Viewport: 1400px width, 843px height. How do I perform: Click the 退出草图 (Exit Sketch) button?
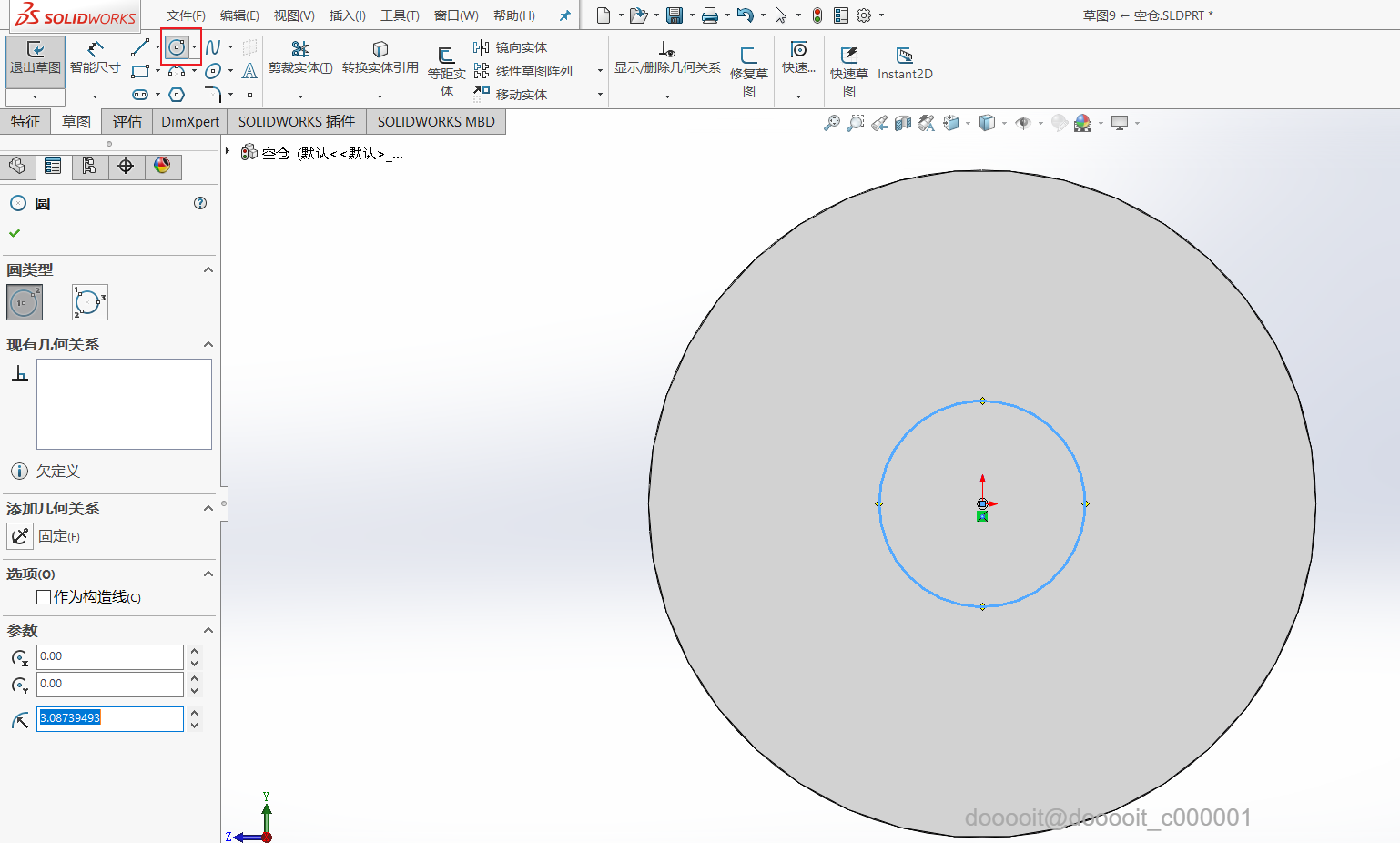click(x=35, y=58)
